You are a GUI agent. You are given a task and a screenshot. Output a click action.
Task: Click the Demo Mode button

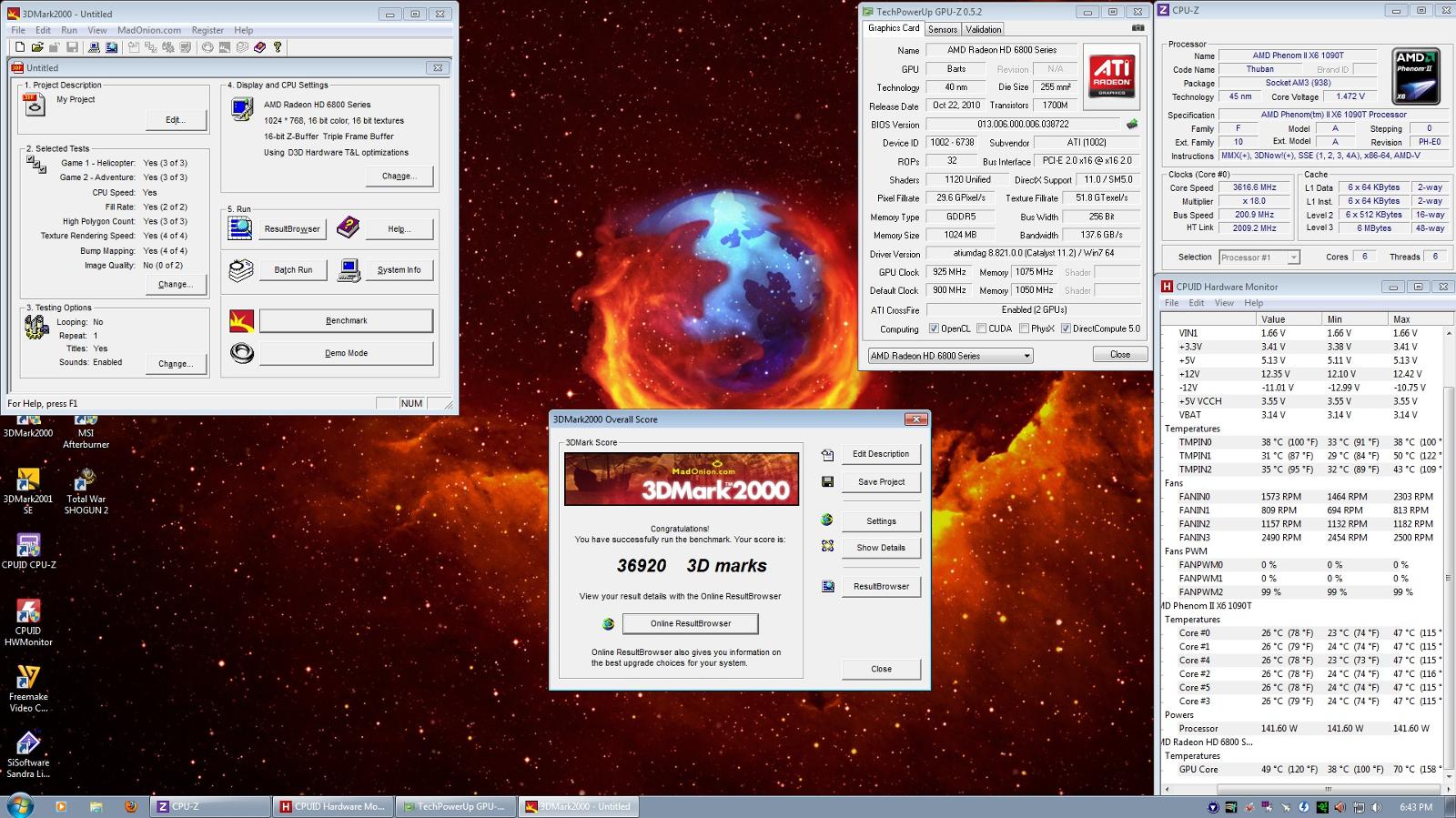[346, 353]
